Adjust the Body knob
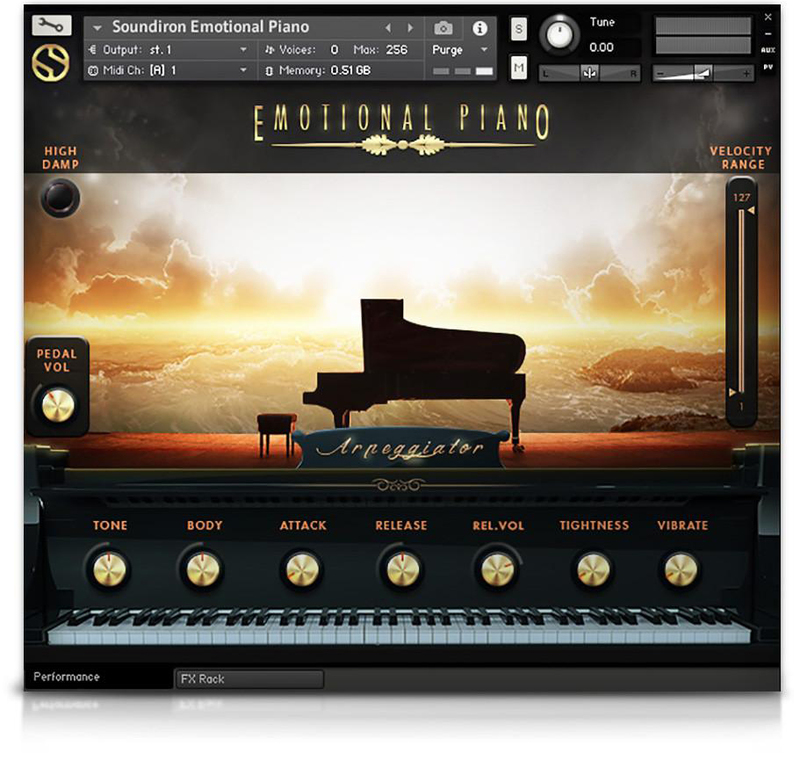The image size is (800, 775). [203, 569]
